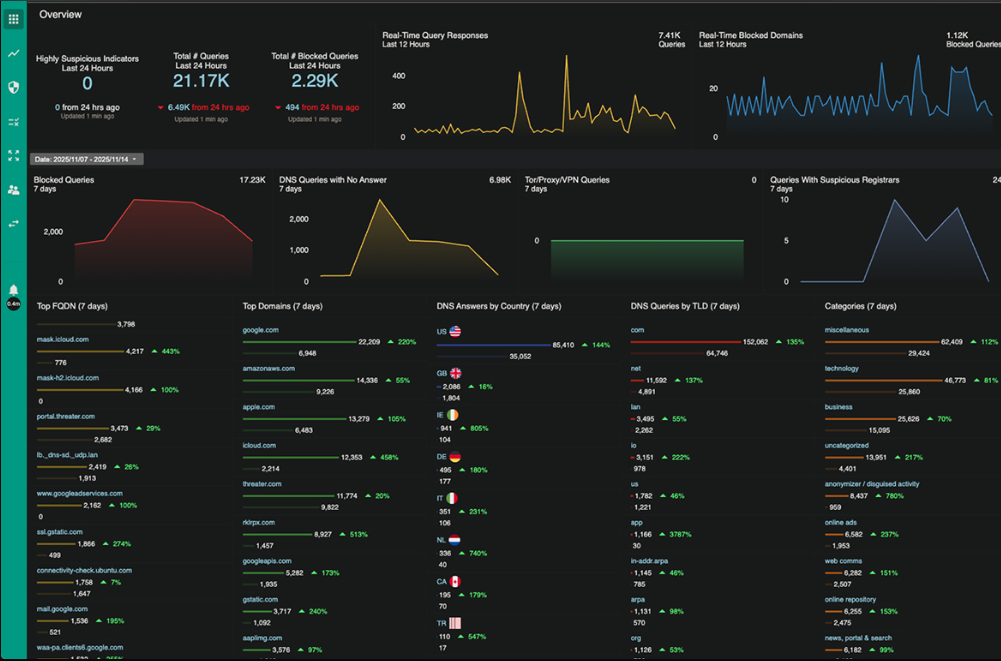This screenshot has width=1001, height=661.
Task: Click the German flag next to DE
Action: point(455,457)
